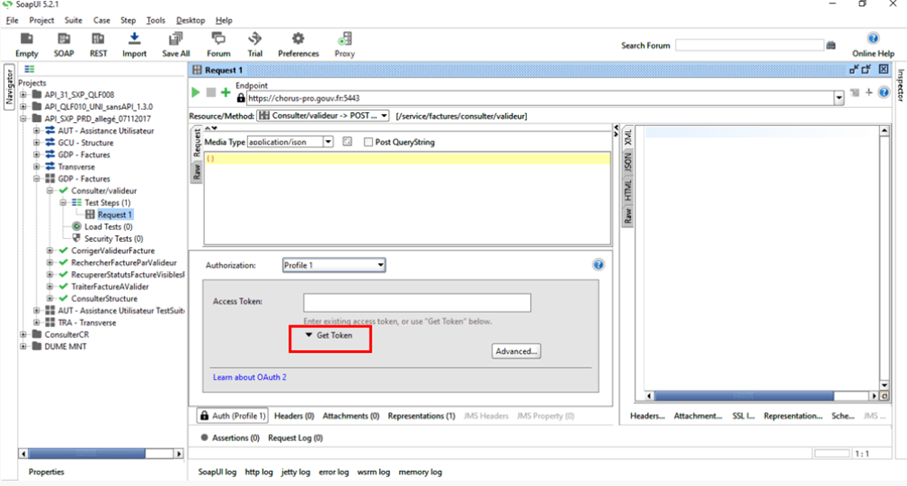Click search forum binoculars icon
This screenshot has width=907, height=486.
click(x=831, y=45)
